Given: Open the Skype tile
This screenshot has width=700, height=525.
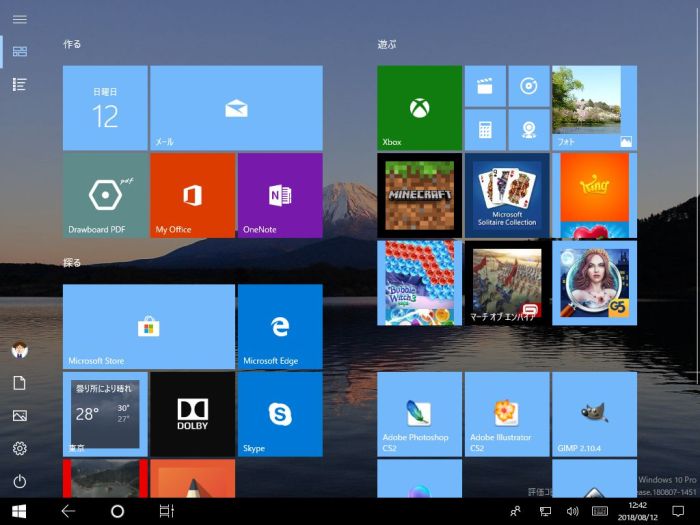Looking at the screenshot, I should (280, 414).
